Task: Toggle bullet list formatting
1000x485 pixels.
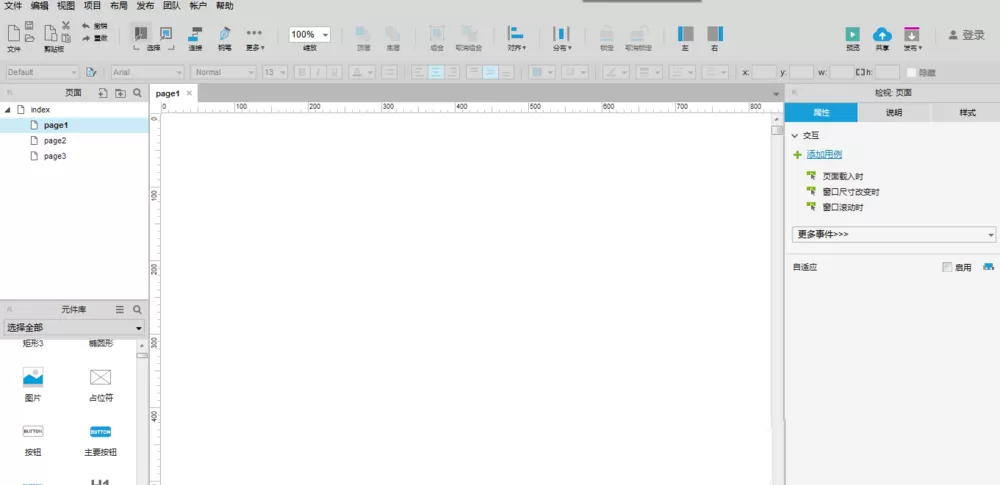Action: (390, 72)
